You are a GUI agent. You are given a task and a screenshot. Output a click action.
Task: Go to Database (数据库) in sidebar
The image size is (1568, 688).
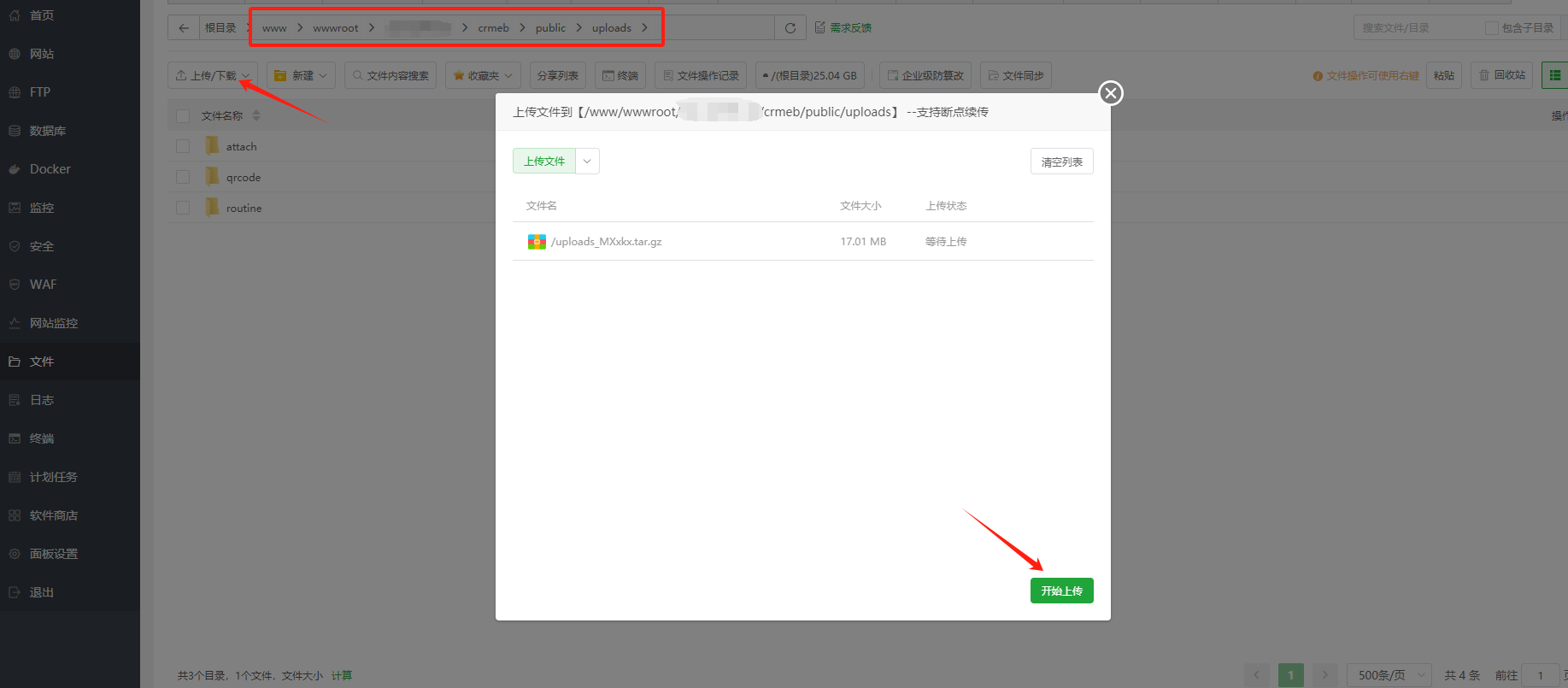point(47,131)
